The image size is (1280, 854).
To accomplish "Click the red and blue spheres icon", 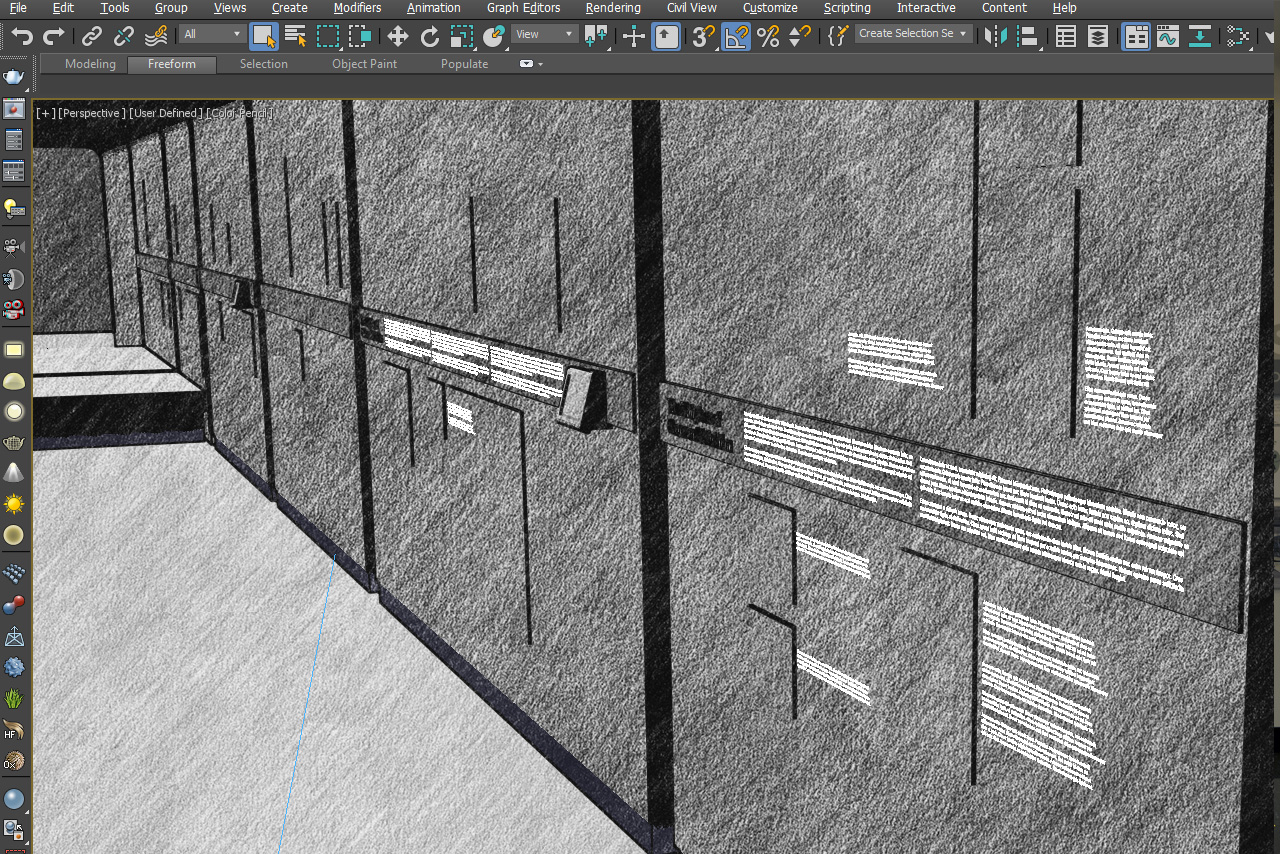I will 14,605.
